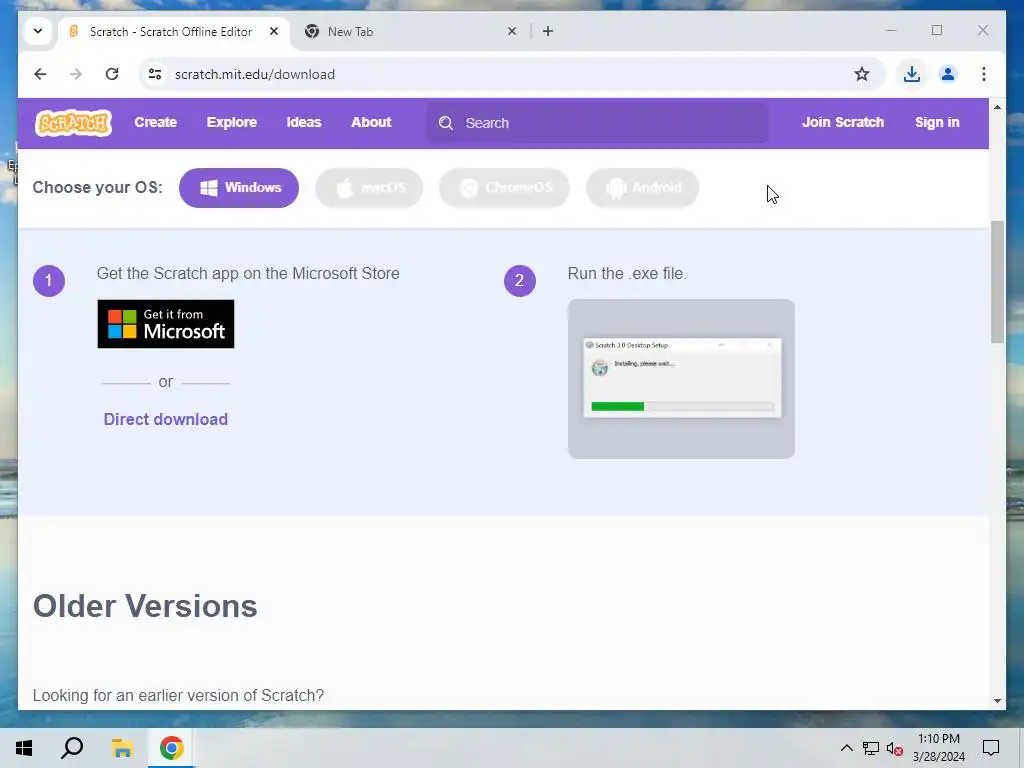Viewport: 1024px width, 768px height.
Task: Open the notification center icon
Action: 991,748
